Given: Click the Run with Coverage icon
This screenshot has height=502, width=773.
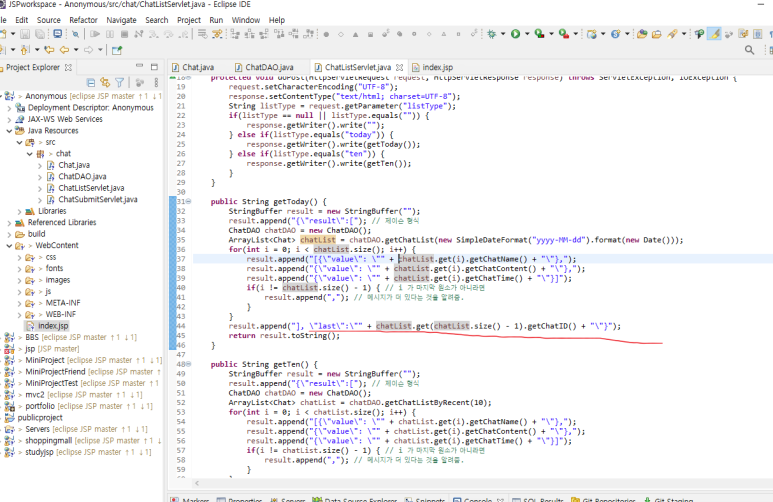Looking at the screenshot, I should click(x=539, y=34).
